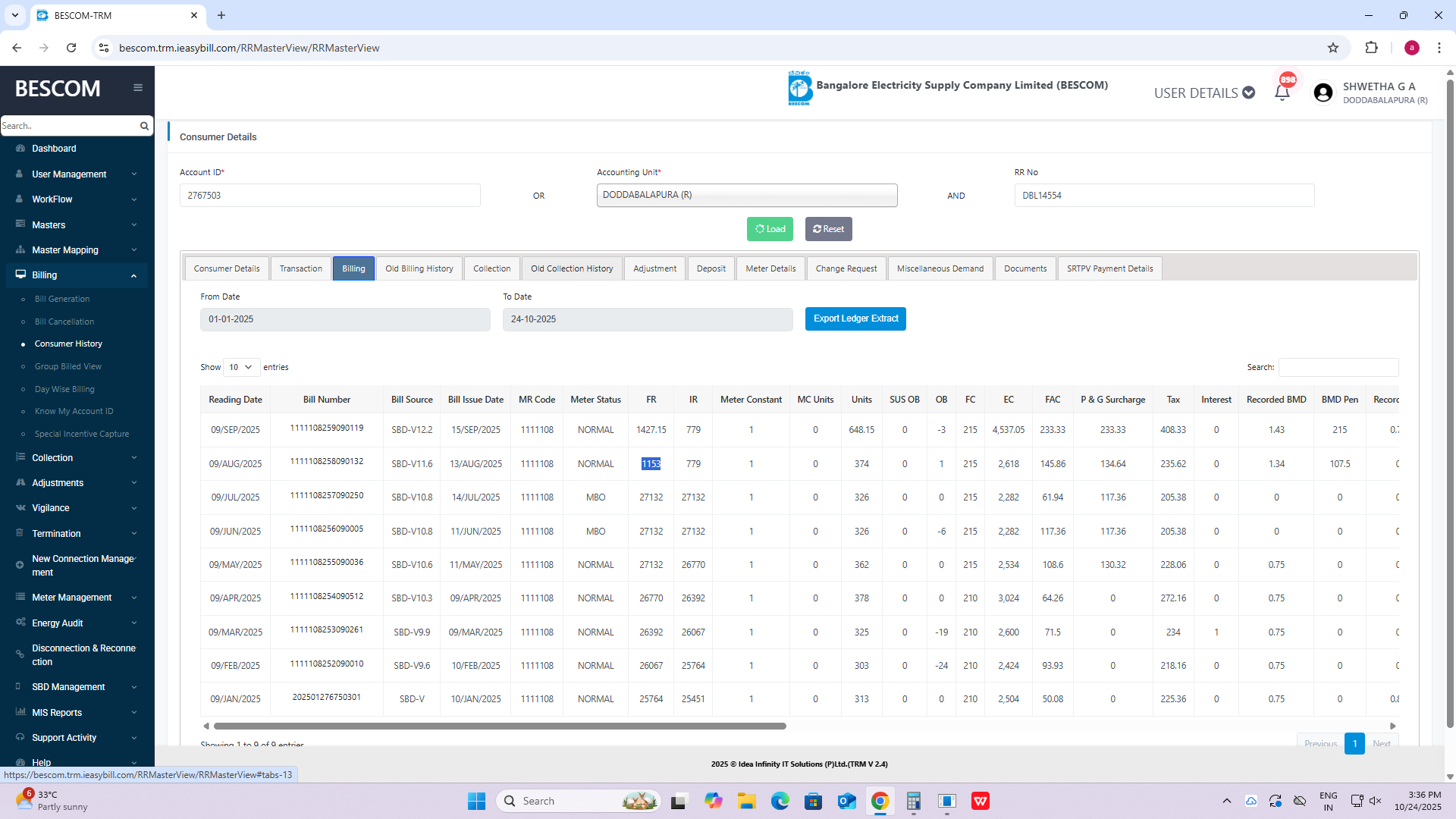Open File Explorer from the taskbar

(746, 801)
